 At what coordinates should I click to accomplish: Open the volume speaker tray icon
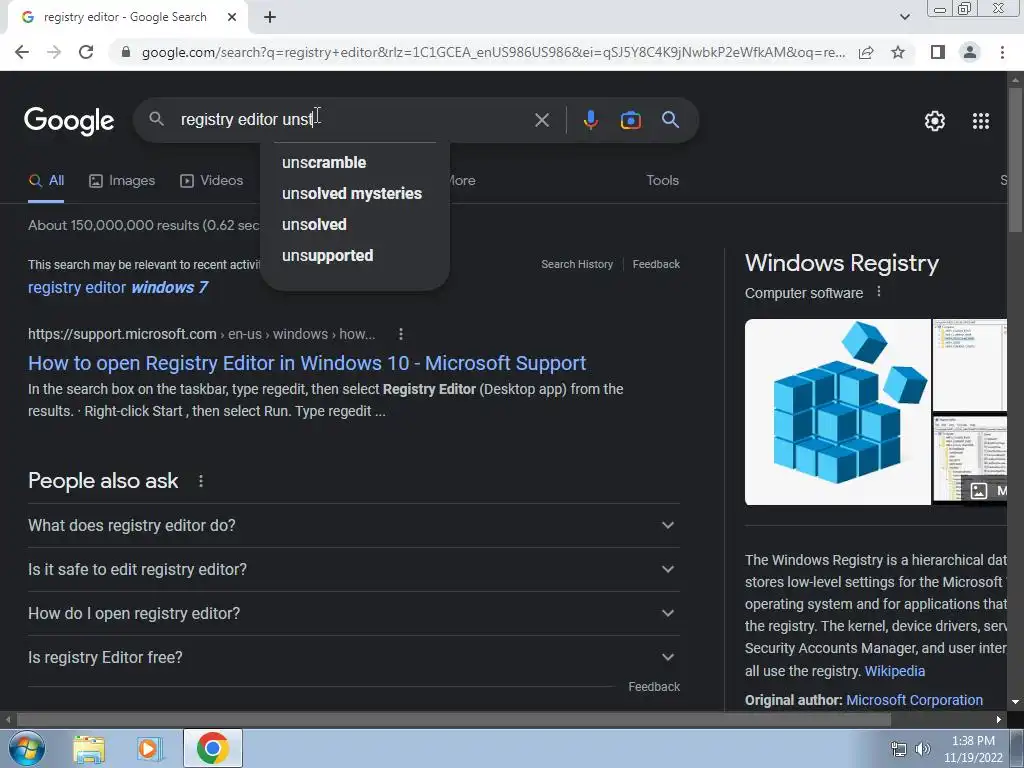923,749
